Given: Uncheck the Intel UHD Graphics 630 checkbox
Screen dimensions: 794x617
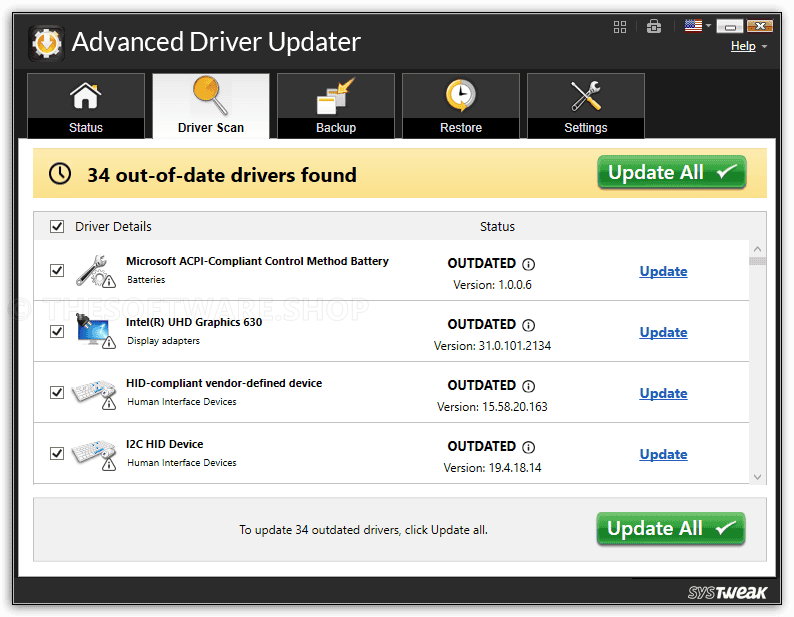Looking at the screenshot, I should point(57,331).
